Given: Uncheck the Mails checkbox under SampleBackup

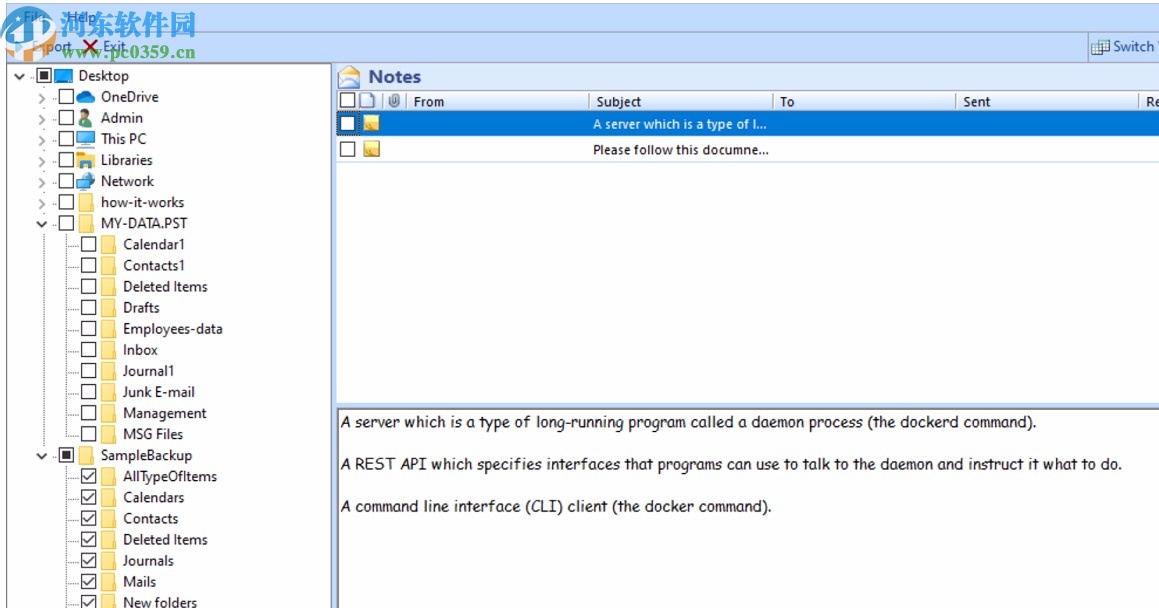Looking at the screenshot, I should point(89,581).
